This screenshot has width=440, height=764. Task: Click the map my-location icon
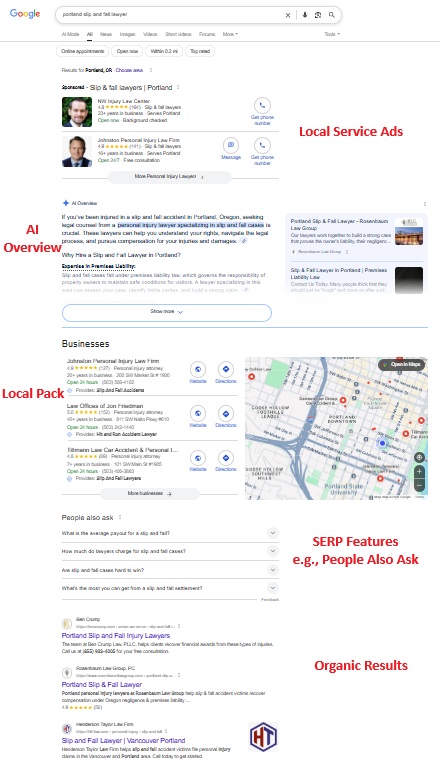(x=419, y=457)
